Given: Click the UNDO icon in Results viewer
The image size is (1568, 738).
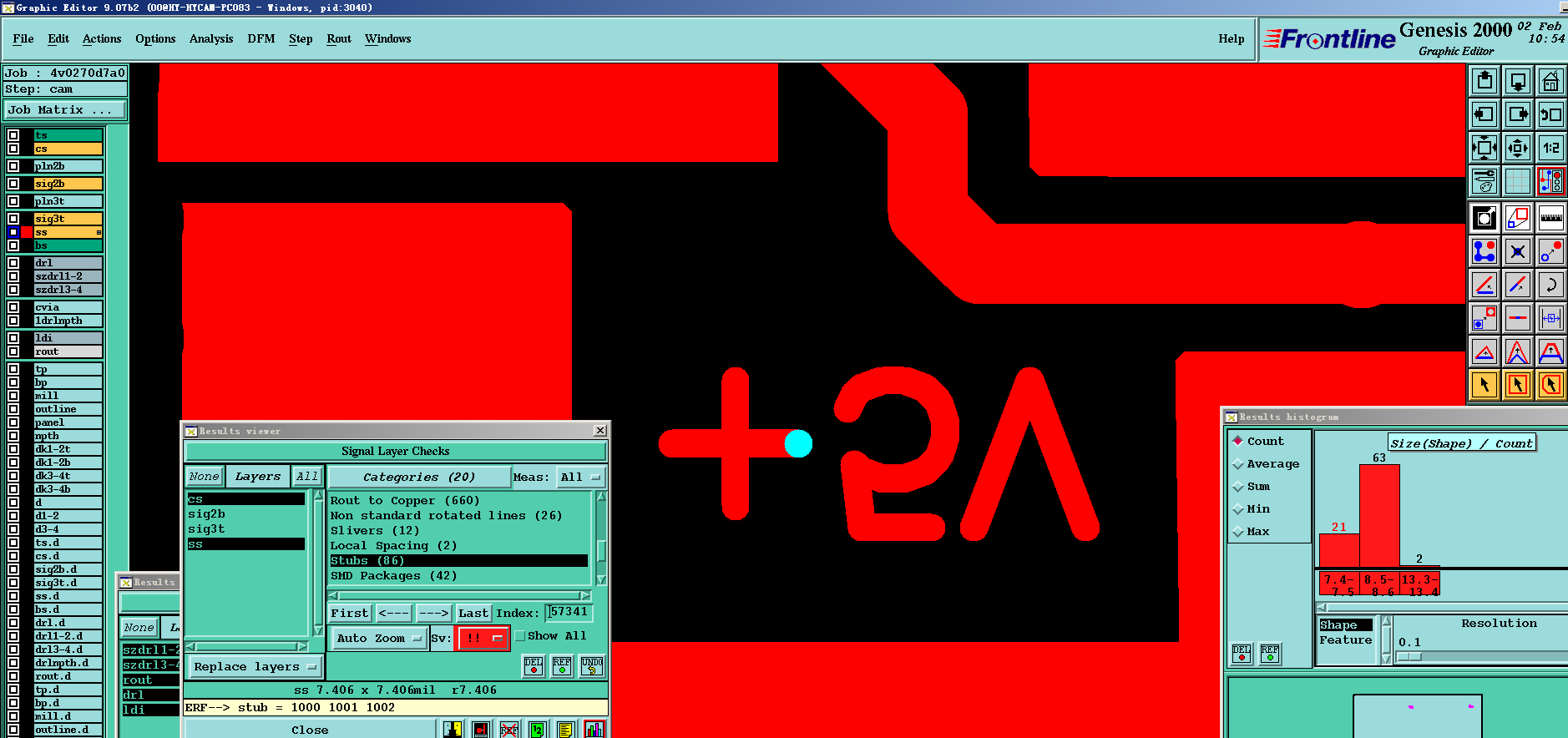Looking at the screenshot, I should coord(592,666).
